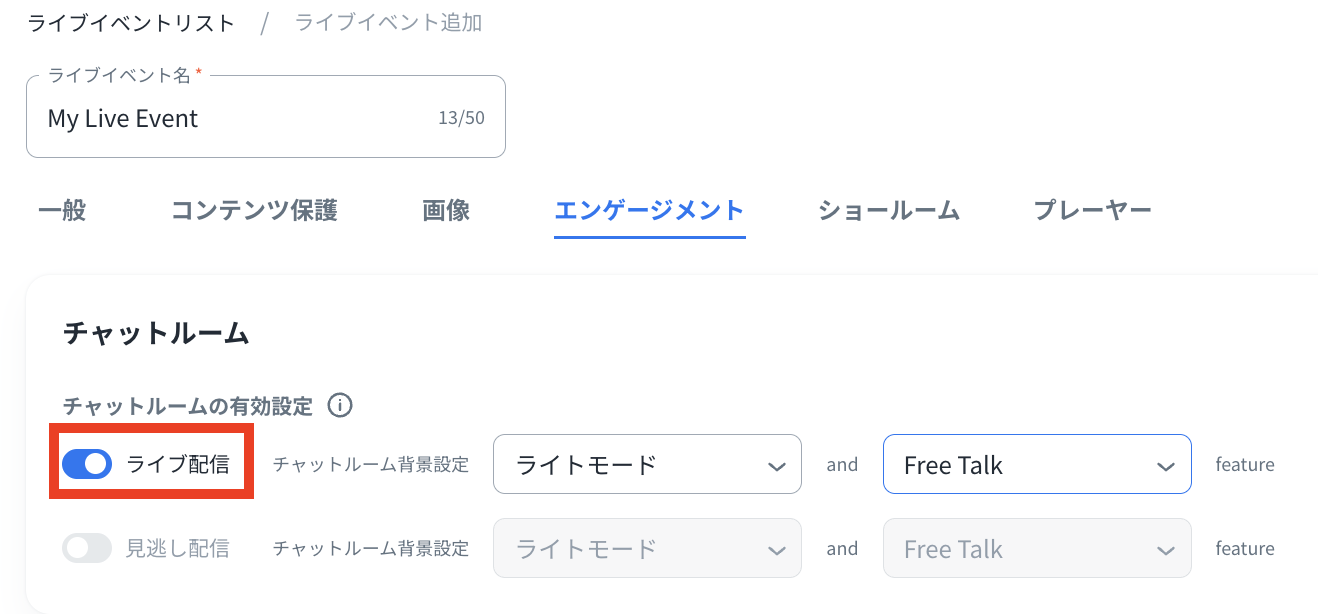Open the 画像 tab
The image size is (1318, 614).
point(446,210)
